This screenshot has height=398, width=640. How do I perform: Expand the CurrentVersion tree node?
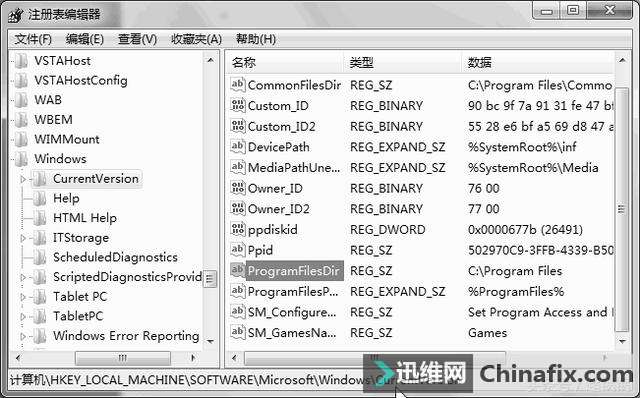[23, 179]
